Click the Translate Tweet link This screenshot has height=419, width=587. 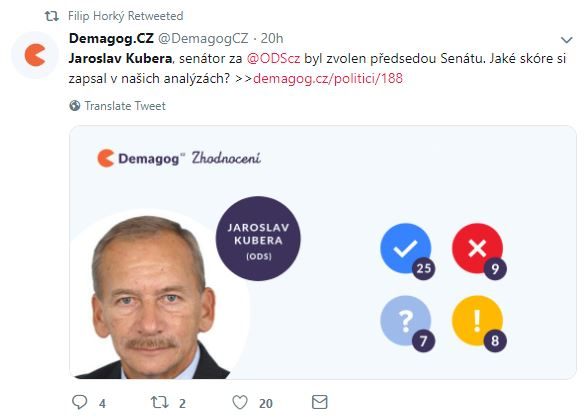125,106
